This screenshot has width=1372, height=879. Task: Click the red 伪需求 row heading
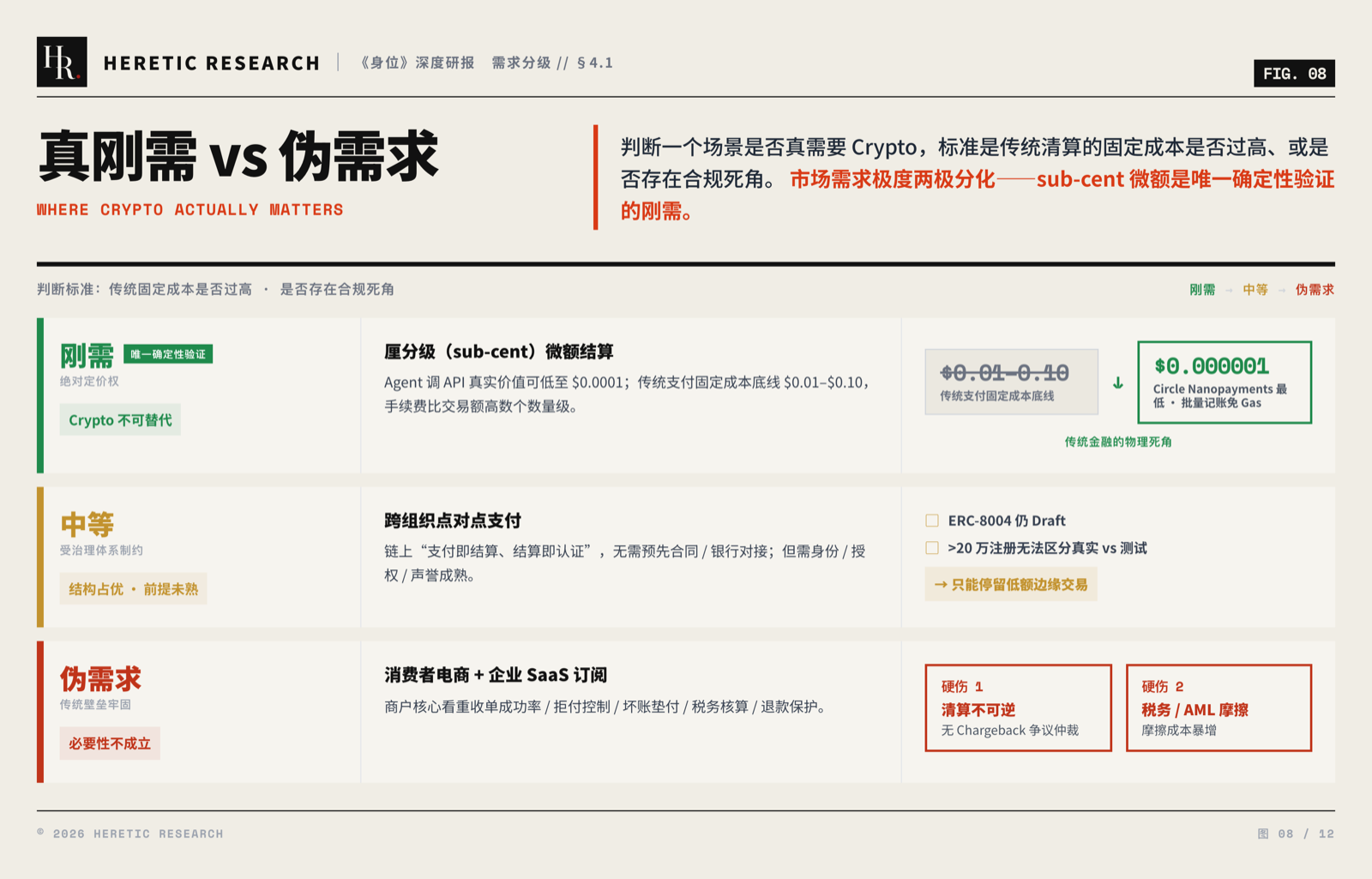point(100,678)
